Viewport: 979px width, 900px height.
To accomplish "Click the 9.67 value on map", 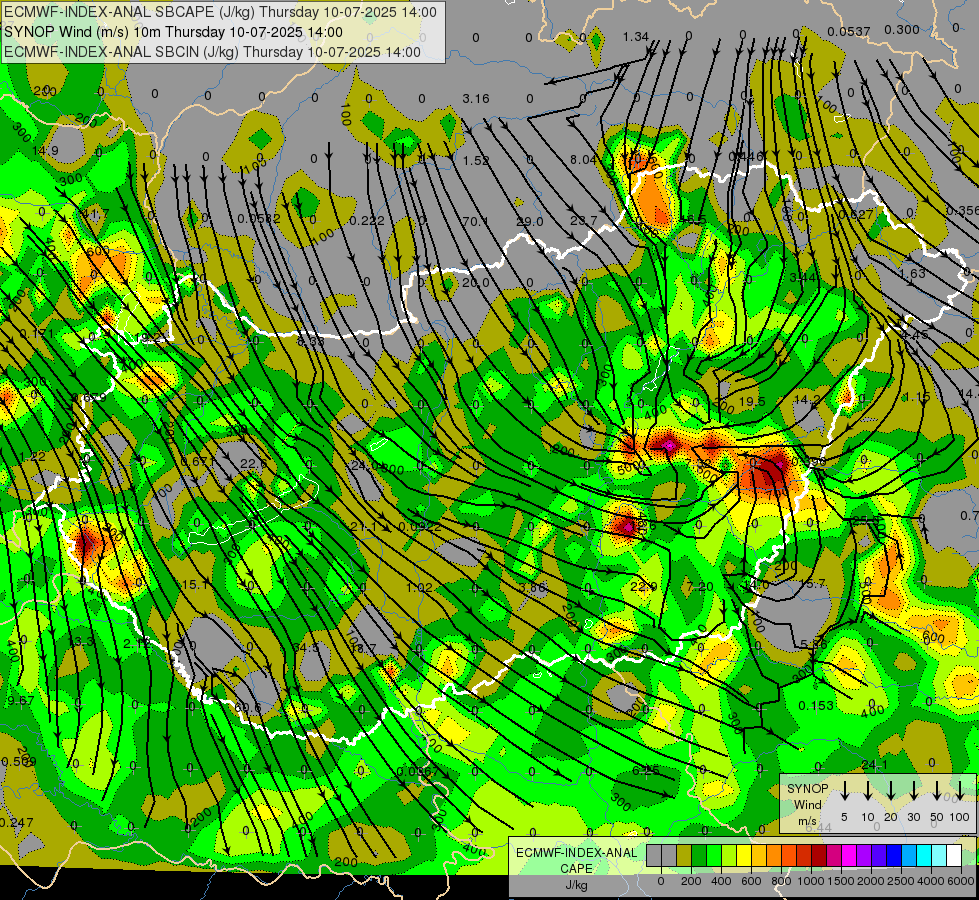I will coord(21,701).
